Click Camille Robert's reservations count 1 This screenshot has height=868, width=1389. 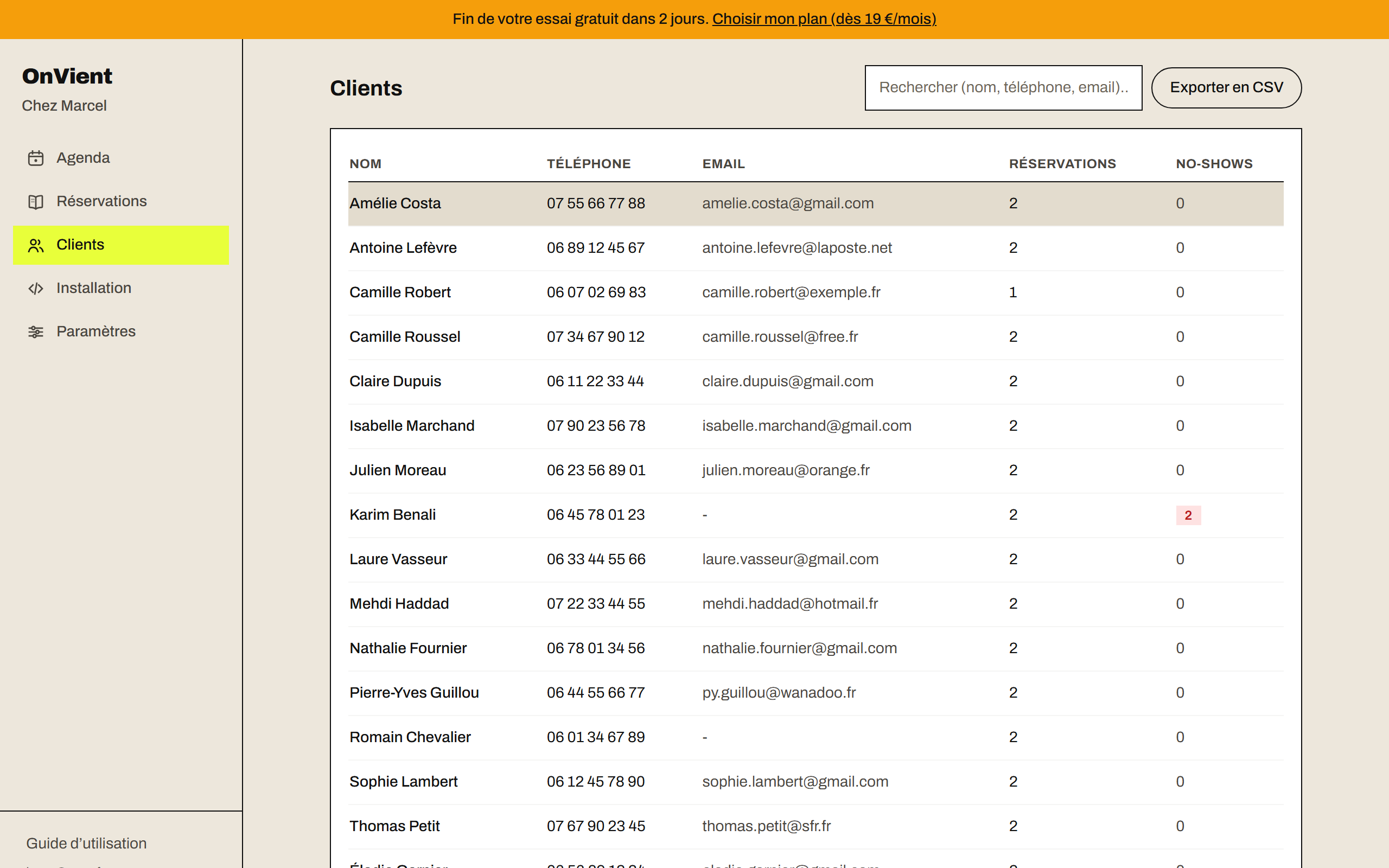(1013, 292)
